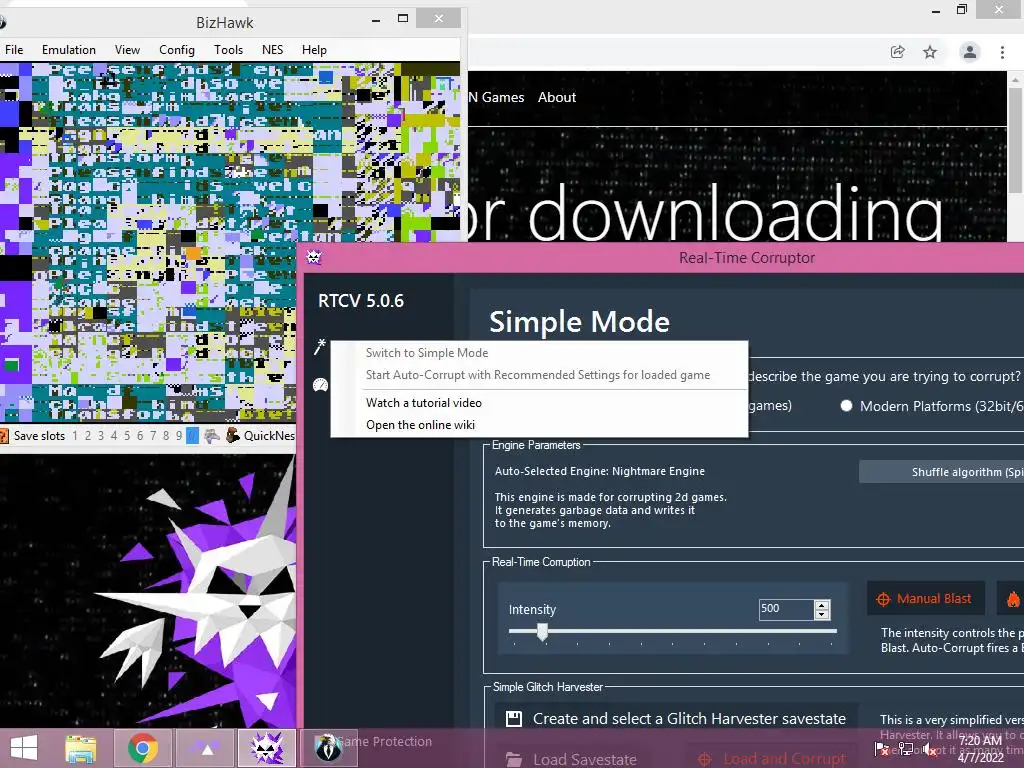Image resolution: width=1024 pixels, height=768 pixels.
Task: Open the browser three-dot menu
Action: pyautogui.click(x=1002, y=52)
